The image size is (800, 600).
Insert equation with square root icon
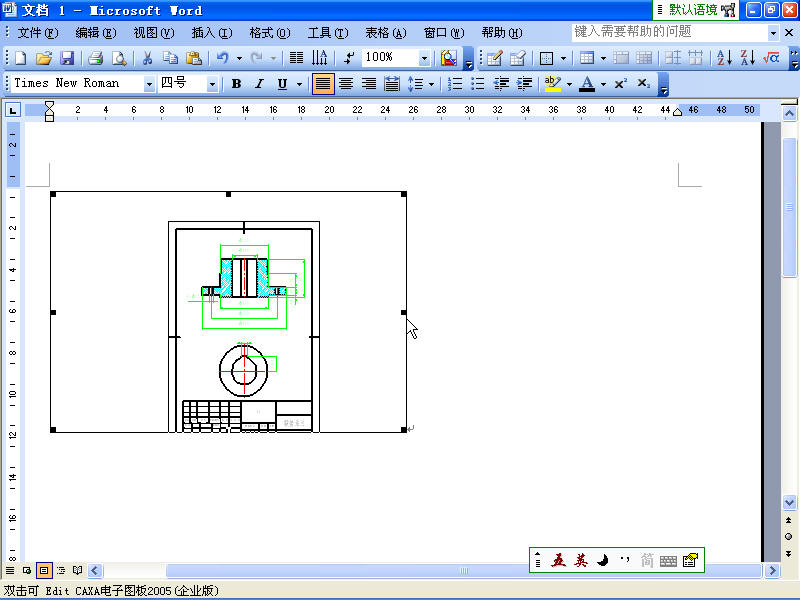771,58
